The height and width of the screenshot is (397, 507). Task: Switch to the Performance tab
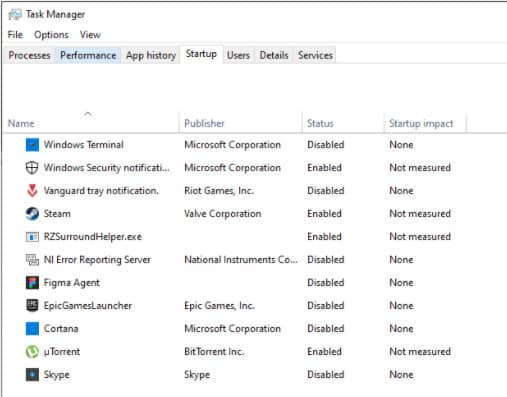coord(88,55)
